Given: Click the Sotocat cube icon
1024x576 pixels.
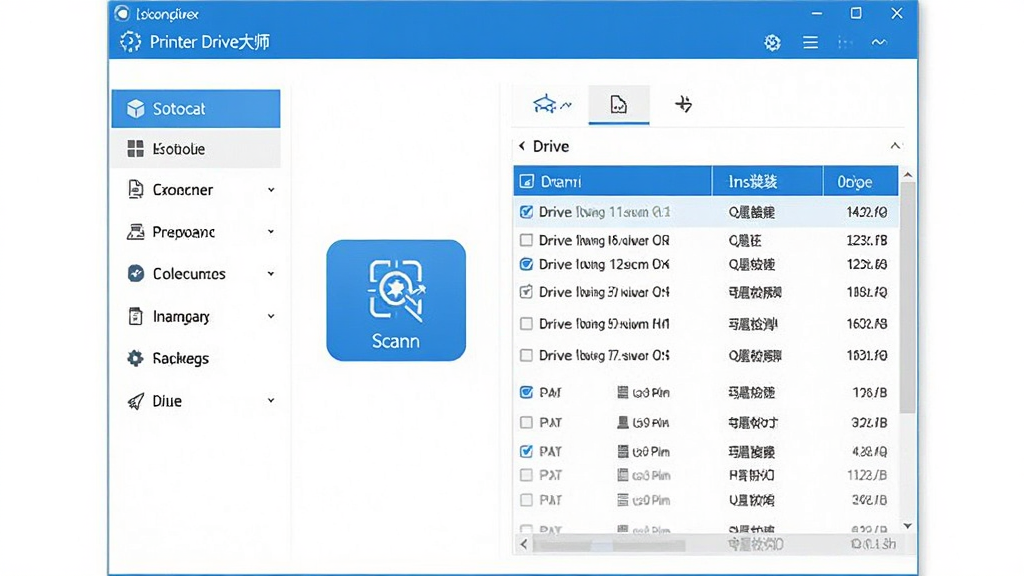Looking at the screenshot, I should pos(136,108).
